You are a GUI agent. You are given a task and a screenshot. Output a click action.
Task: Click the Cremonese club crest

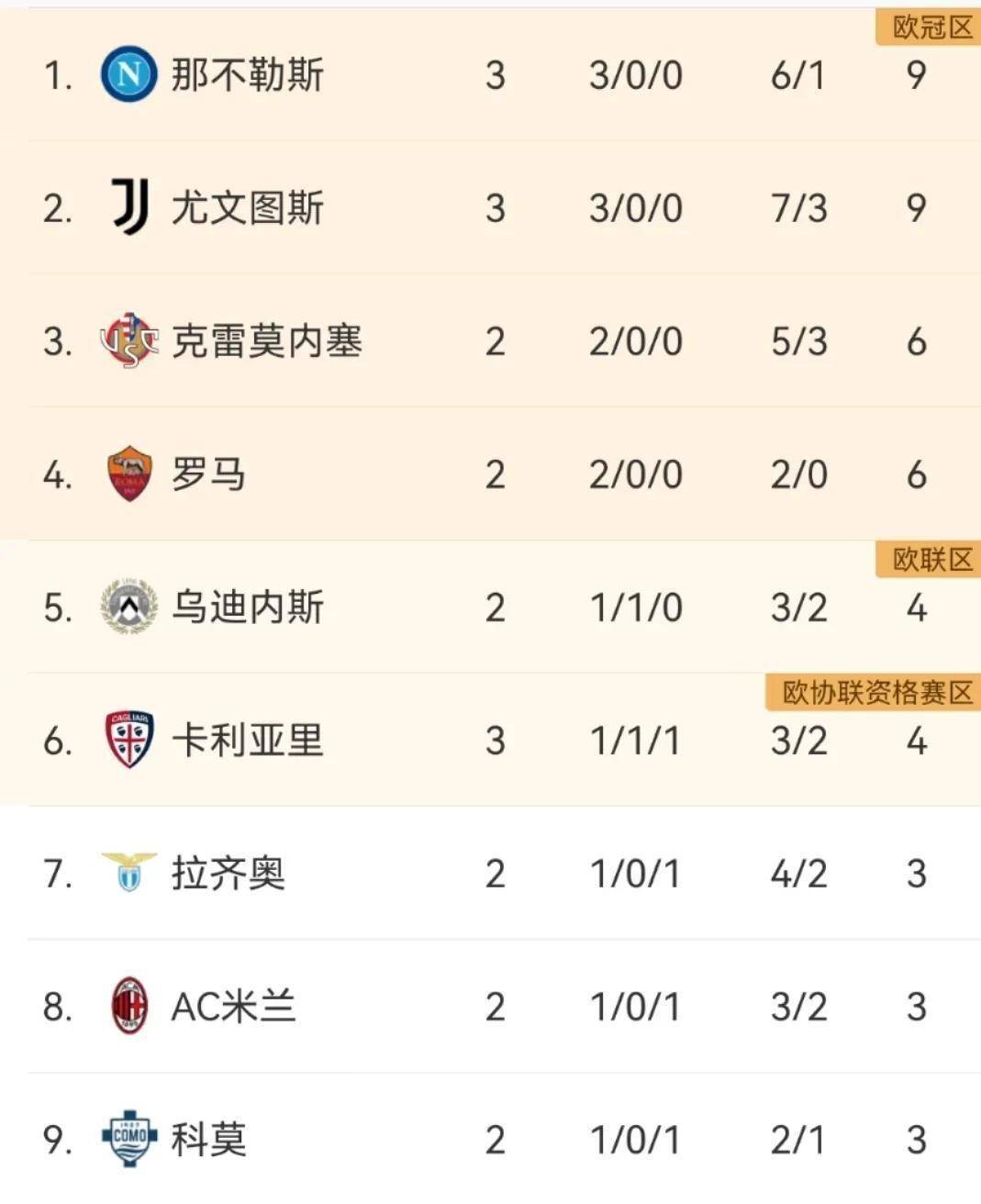(128, 341)
